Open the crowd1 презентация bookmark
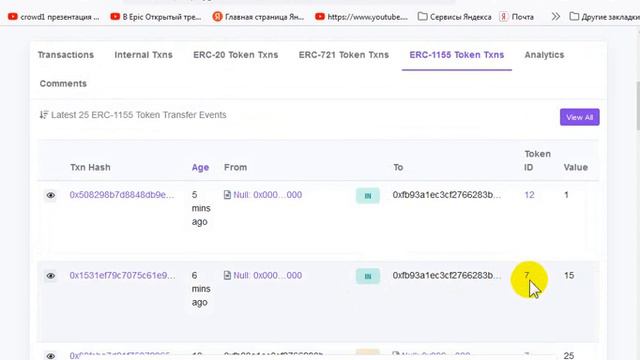 pyautogui.click(x=53, y=17)
